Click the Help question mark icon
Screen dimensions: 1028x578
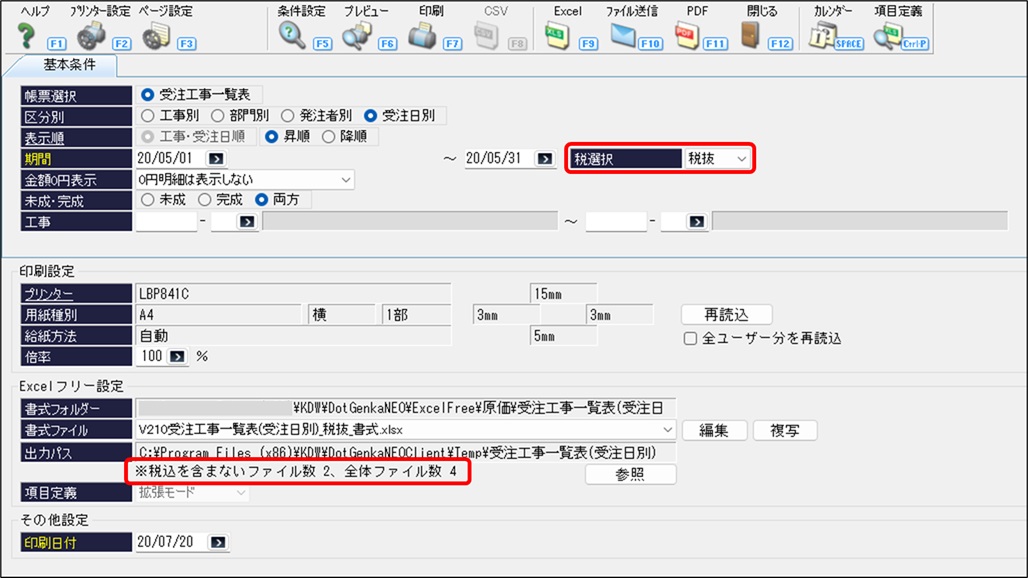point(27,36)
